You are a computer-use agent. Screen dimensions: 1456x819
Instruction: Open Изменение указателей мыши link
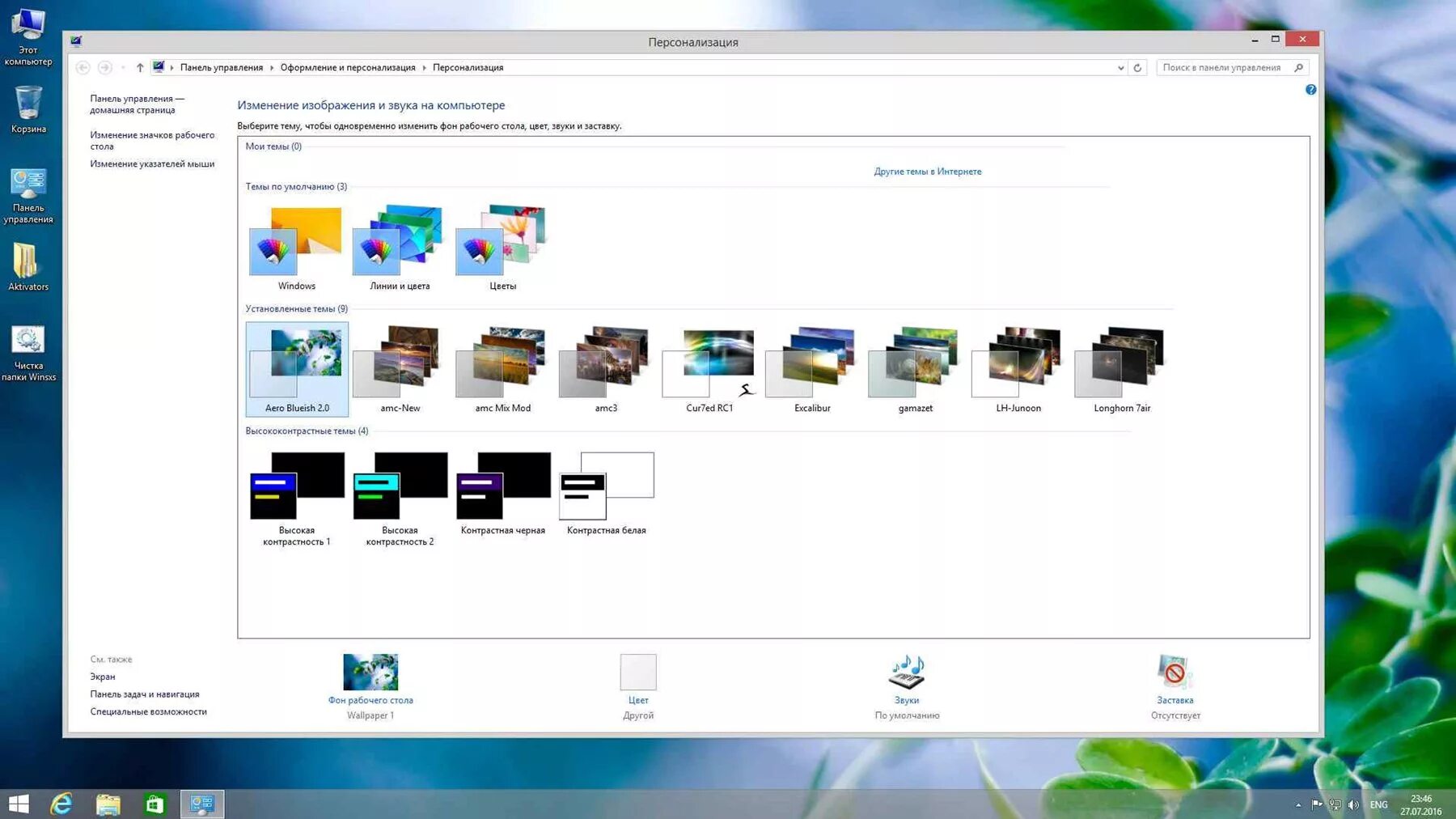pyautogui.click(x=152, y=163)
